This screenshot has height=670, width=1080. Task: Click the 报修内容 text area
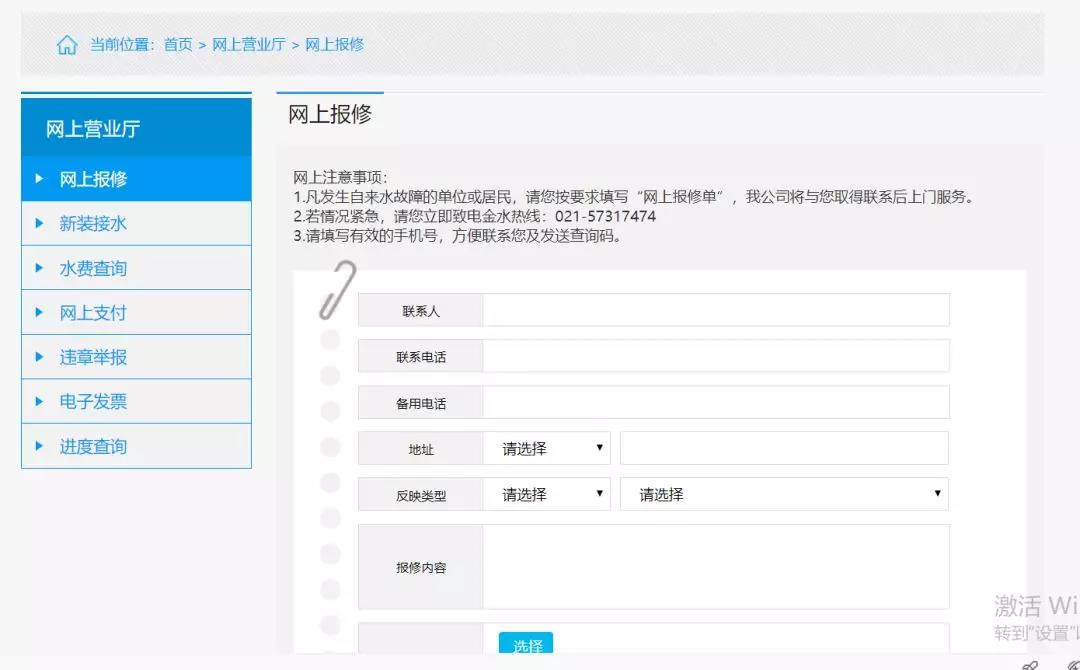(x=715, y=567)
